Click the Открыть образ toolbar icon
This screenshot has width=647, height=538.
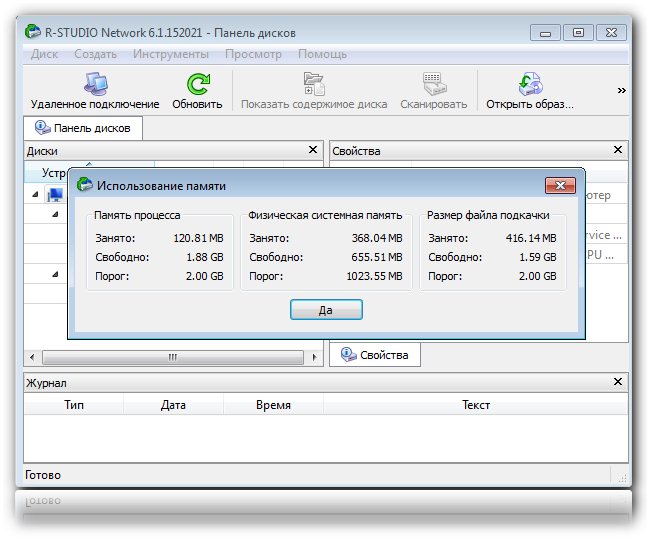529,84
